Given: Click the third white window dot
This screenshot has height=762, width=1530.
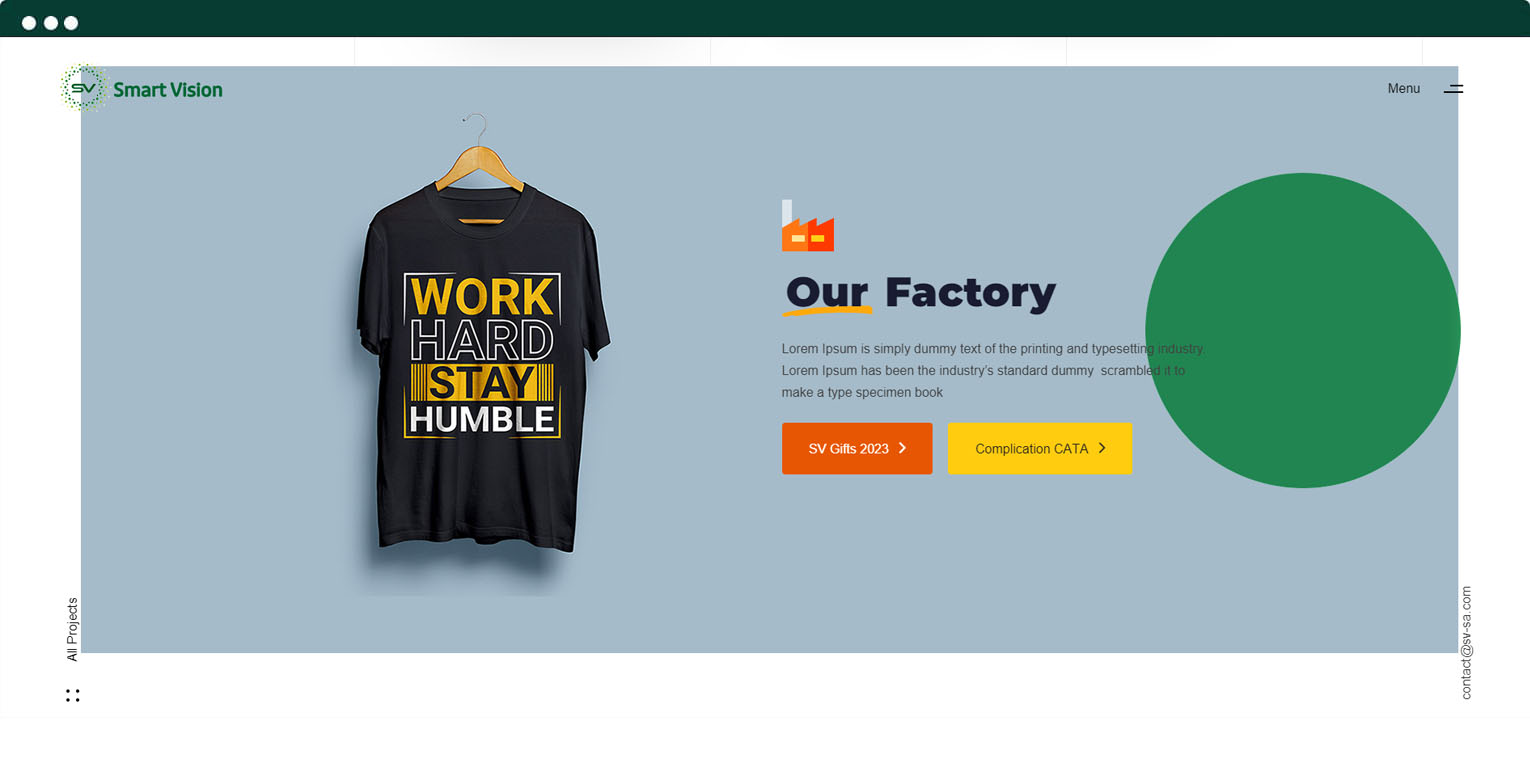Looking at the screenshot, I should pyautogui.click(x=71, y=23).
